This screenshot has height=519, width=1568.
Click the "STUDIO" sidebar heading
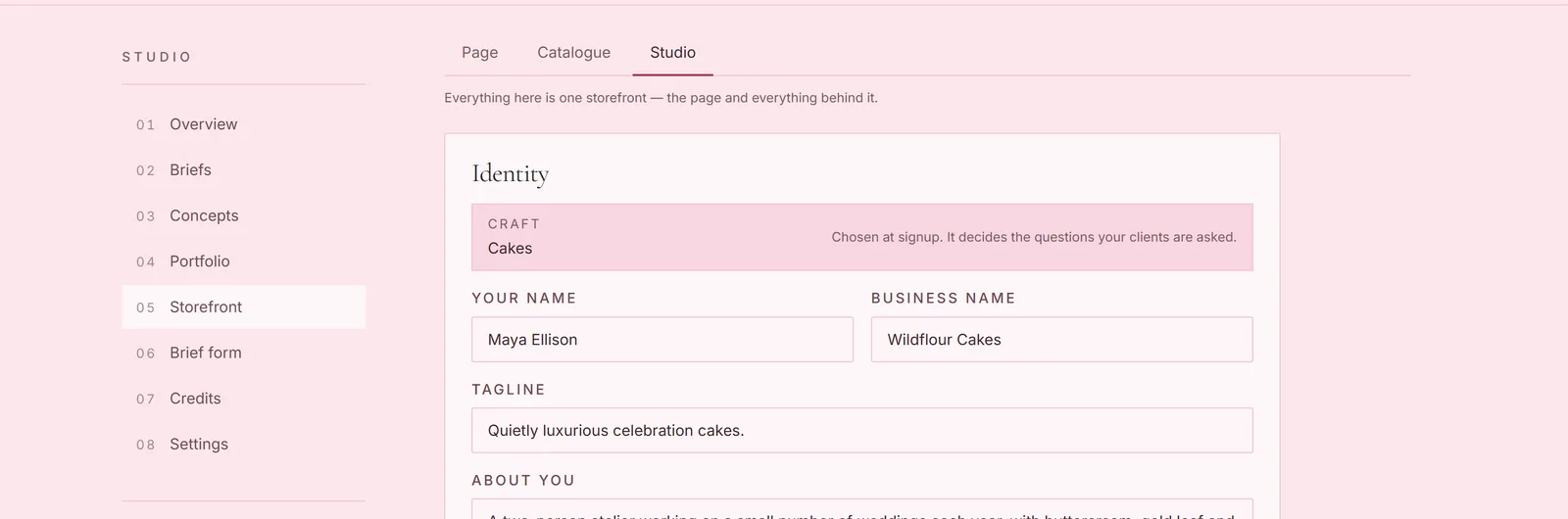pos(157,57)
